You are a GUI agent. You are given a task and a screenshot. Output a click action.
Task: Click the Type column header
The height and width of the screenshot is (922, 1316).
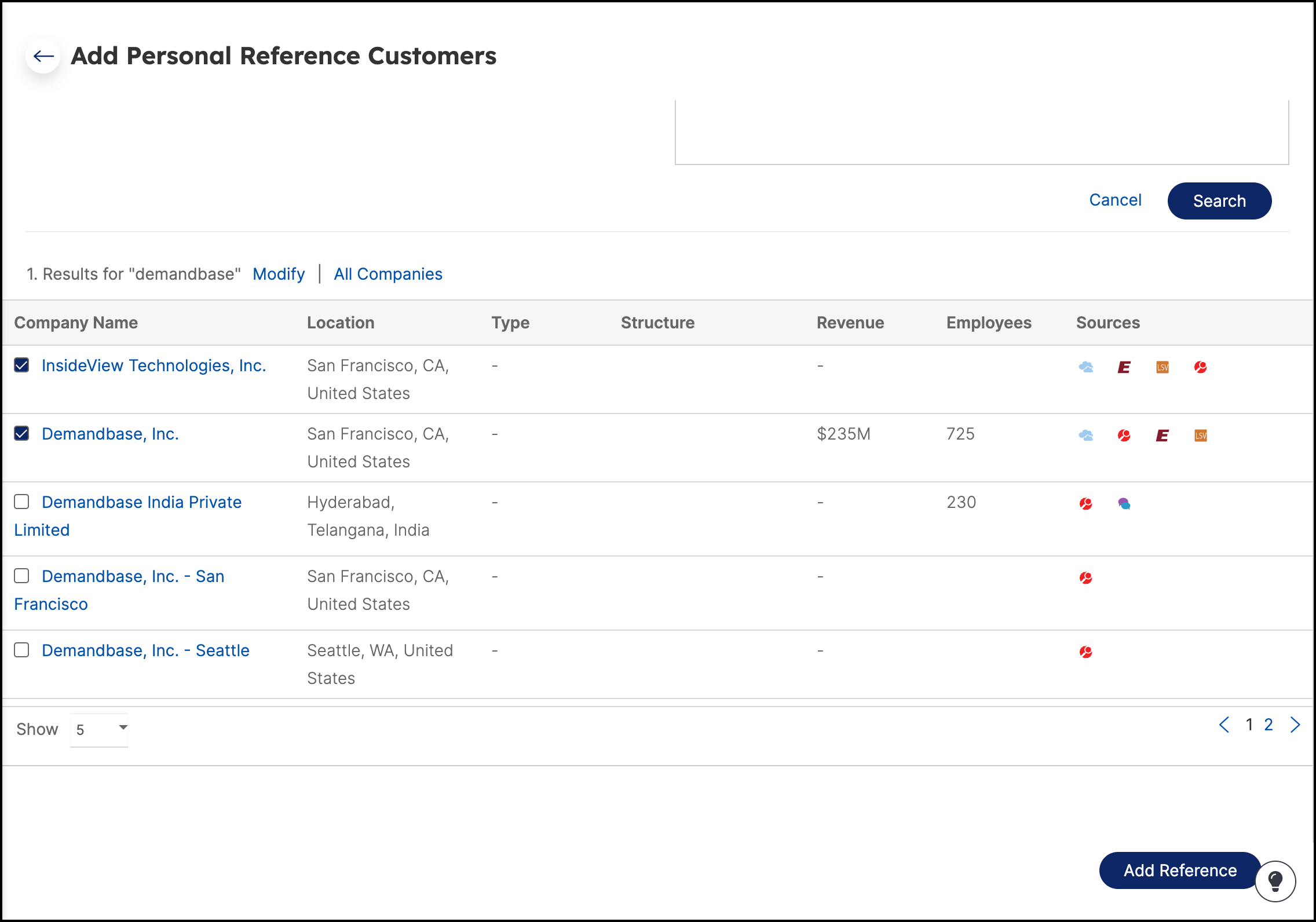[510, 323]
